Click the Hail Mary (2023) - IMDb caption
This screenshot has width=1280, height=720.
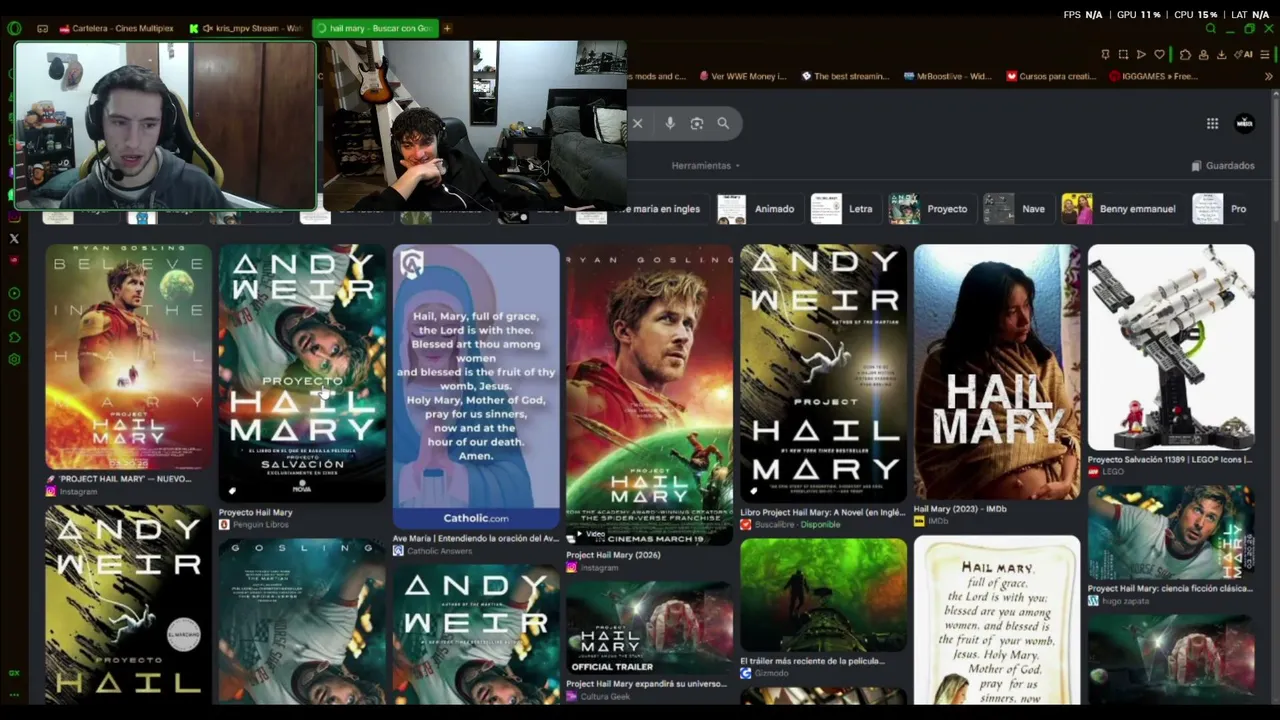click(x=960, y=509)
